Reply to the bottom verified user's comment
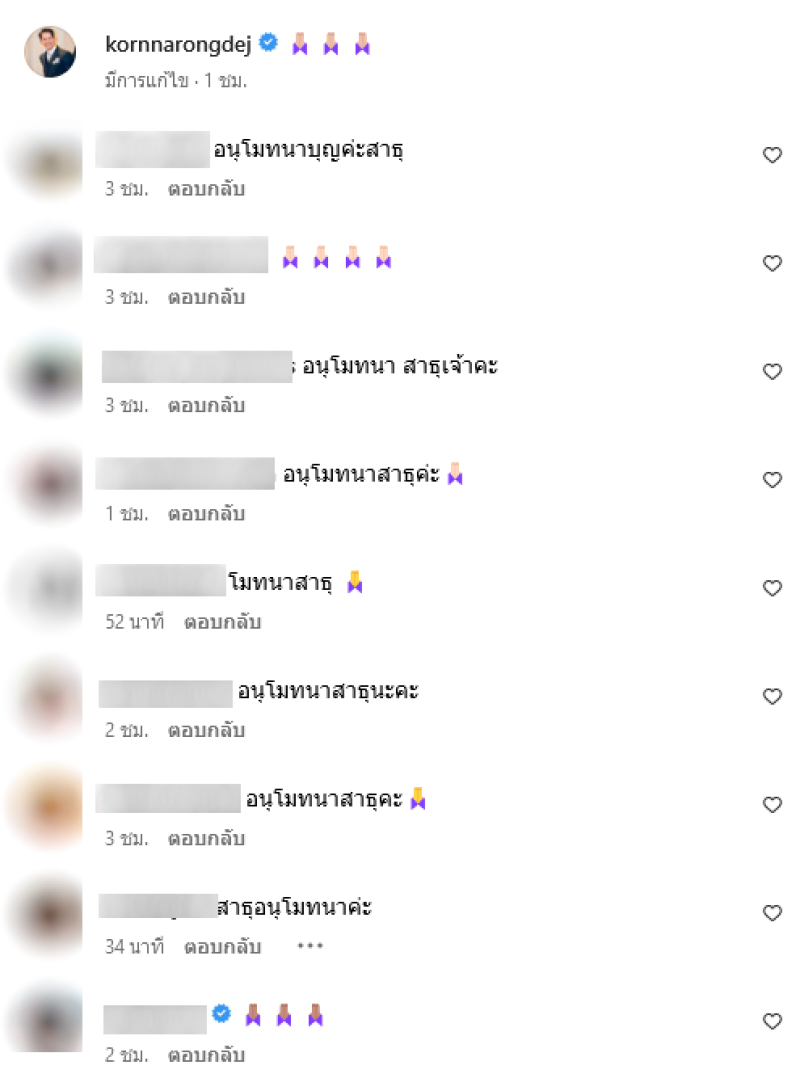Image resolution: width=800 pixels, height=1078 pixels. point(206,1055)
